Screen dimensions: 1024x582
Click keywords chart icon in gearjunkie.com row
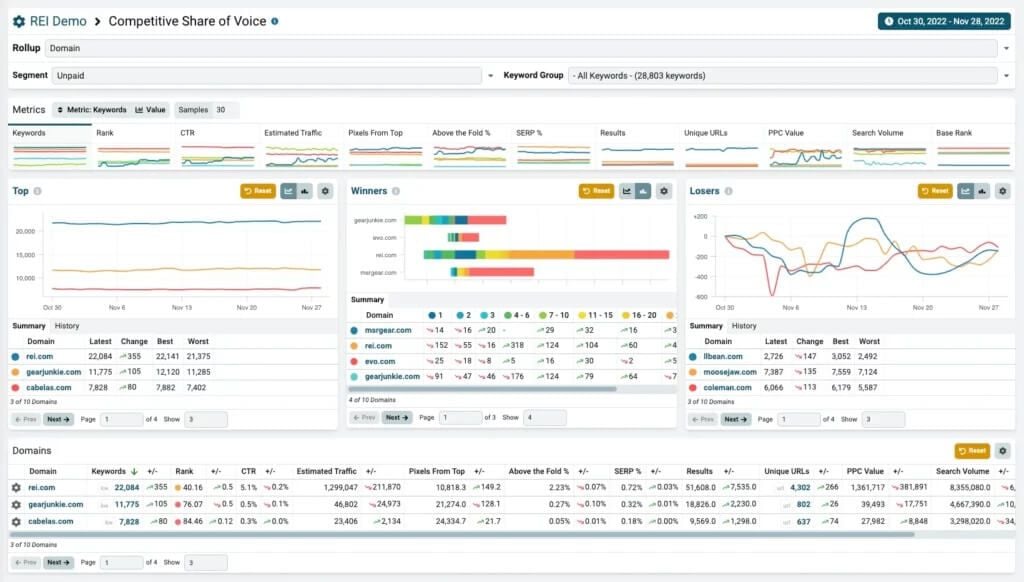click(x=104, y=505)
